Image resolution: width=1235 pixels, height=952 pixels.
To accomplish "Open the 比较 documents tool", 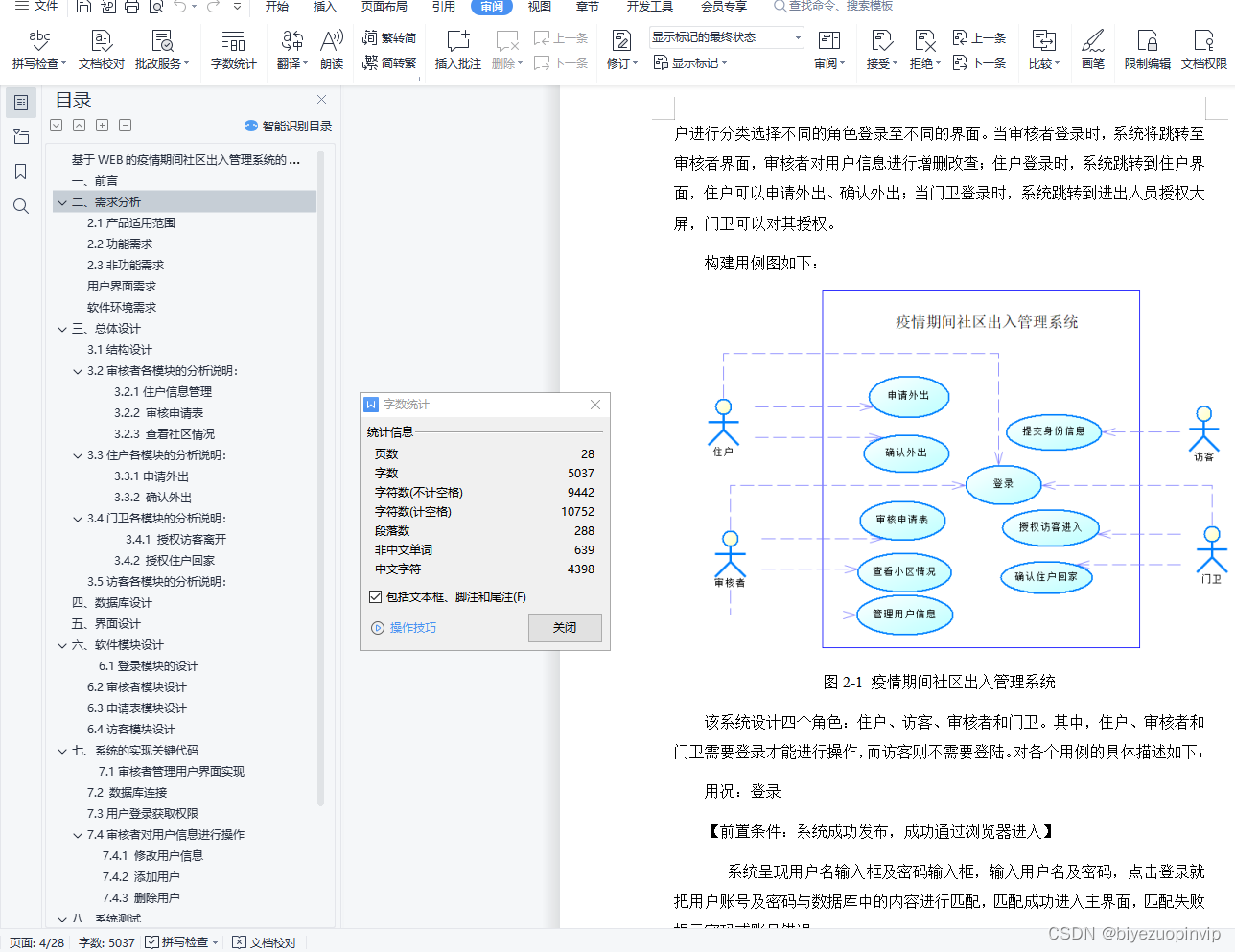I will pos(1043,50).
